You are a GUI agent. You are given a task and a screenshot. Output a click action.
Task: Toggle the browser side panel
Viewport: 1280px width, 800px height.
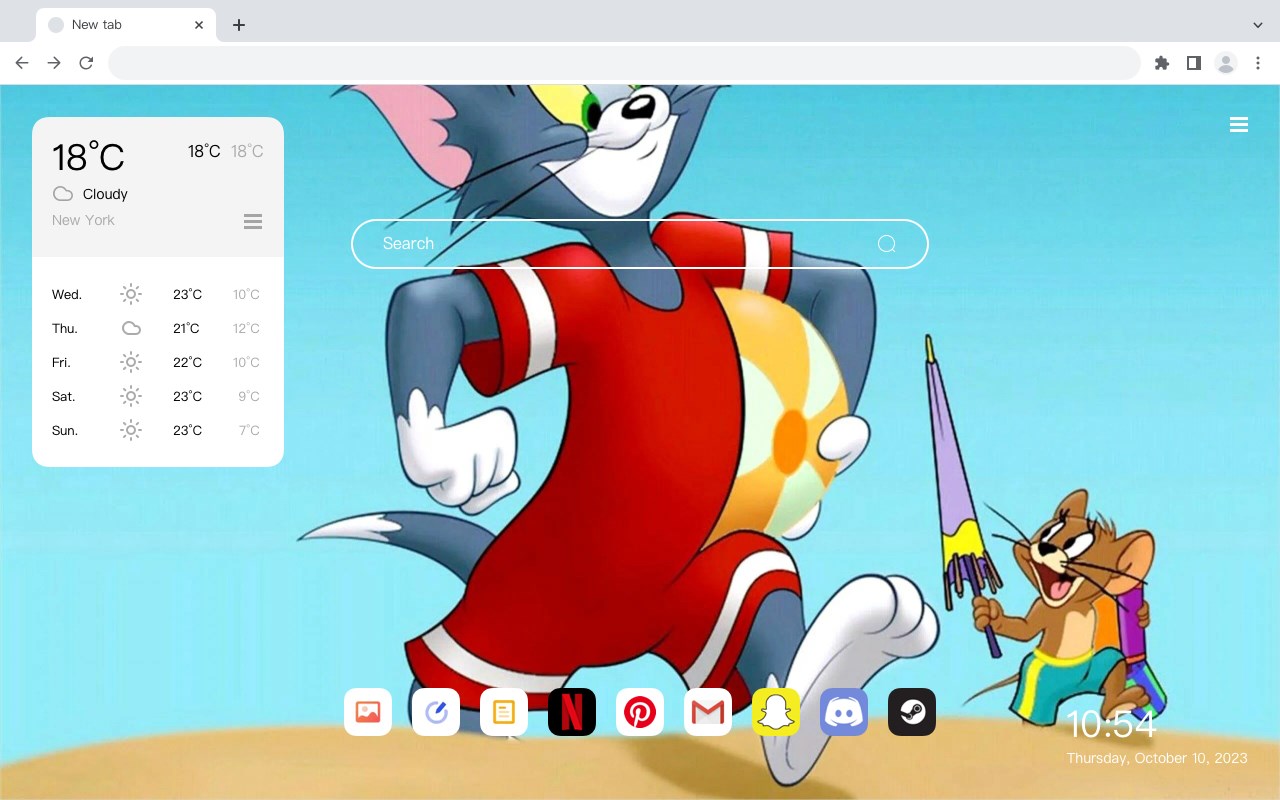[1193, 63]
